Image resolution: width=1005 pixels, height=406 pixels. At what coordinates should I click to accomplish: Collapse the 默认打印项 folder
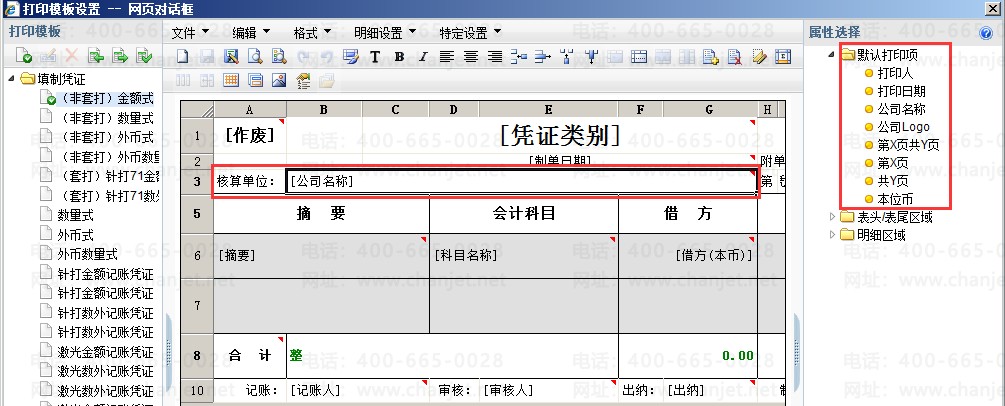point(832,55)
